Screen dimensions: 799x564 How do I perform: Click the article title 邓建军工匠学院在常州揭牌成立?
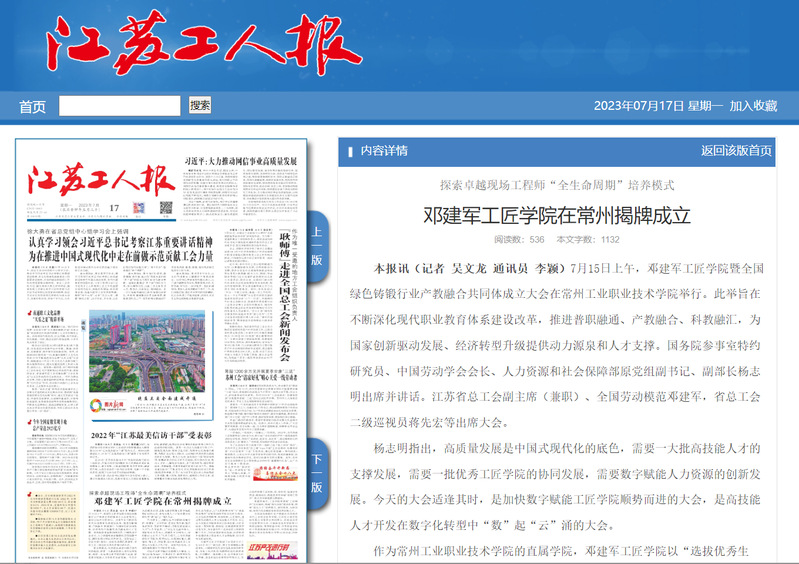coord(557,215)
